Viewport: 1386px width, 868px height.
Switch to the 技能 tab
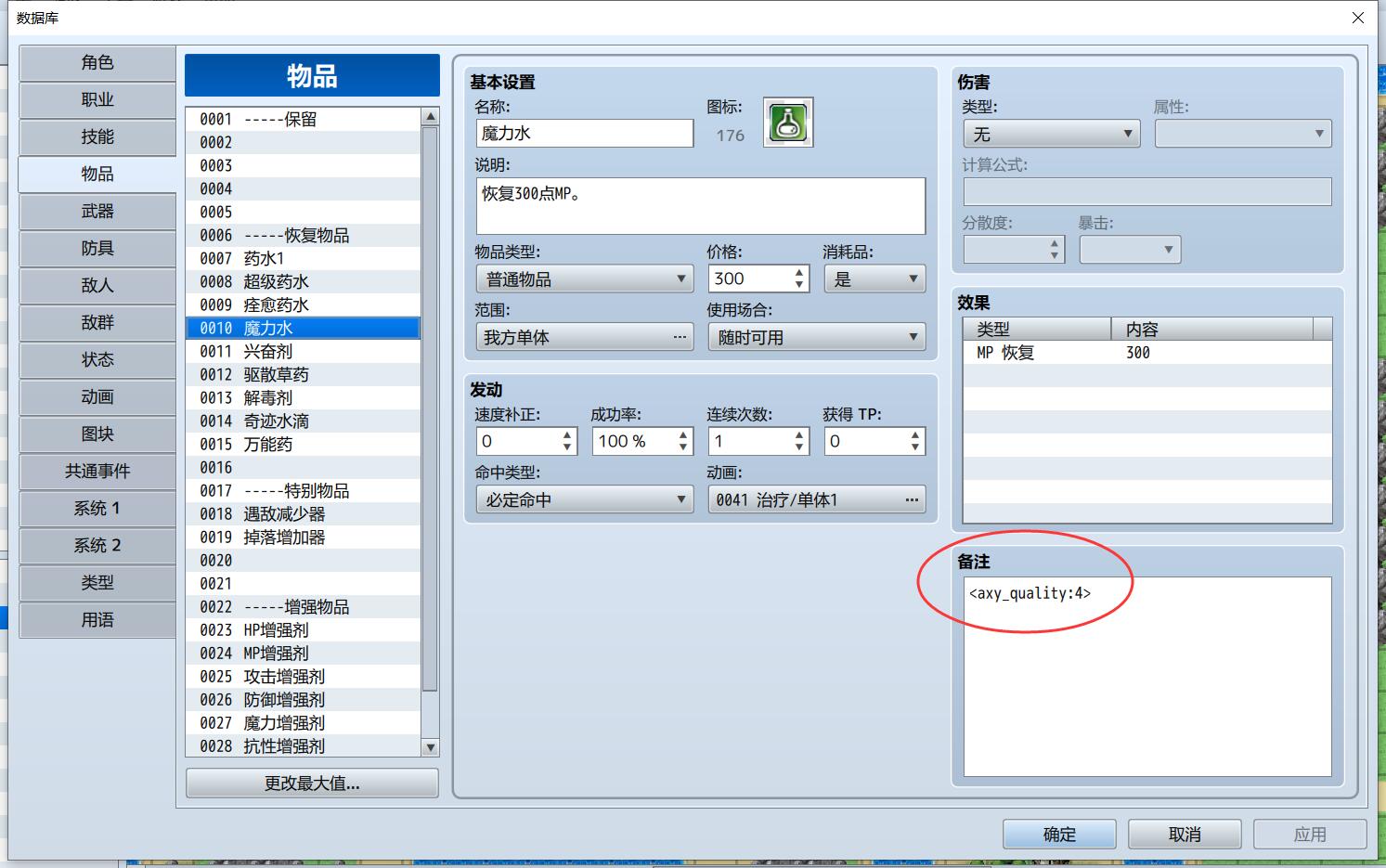pos(97,137)
